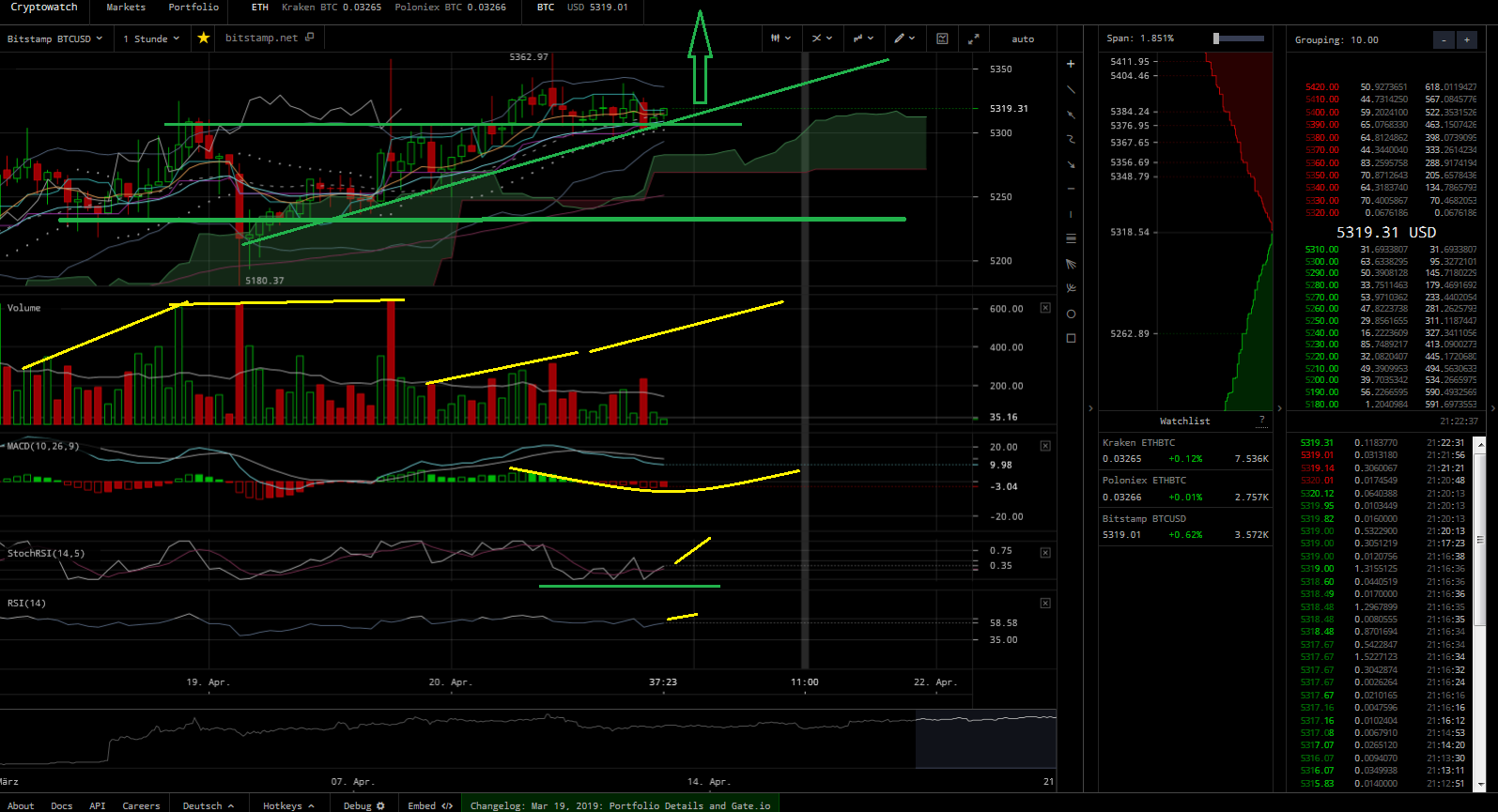Screen dimensions: 1498x812
Task: Open the 1 Stunde interval dropdown
Action: tap(151, 38)
